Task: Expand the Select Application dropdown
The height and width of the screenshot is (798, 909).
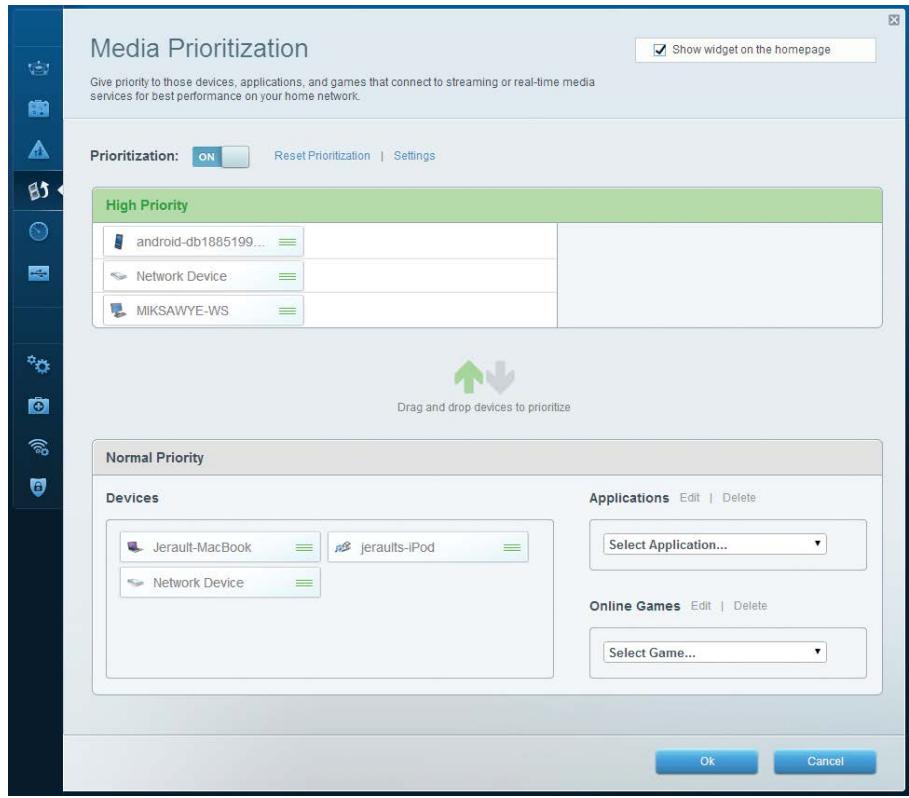Action: (x=716, y=544)
